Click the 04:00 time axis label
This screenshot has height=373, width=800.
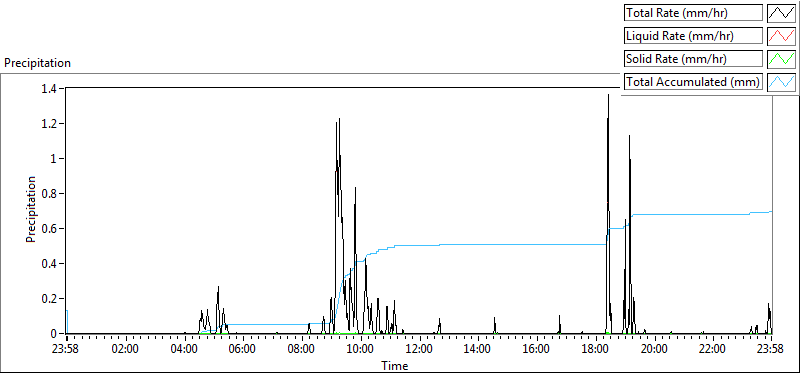184,350
